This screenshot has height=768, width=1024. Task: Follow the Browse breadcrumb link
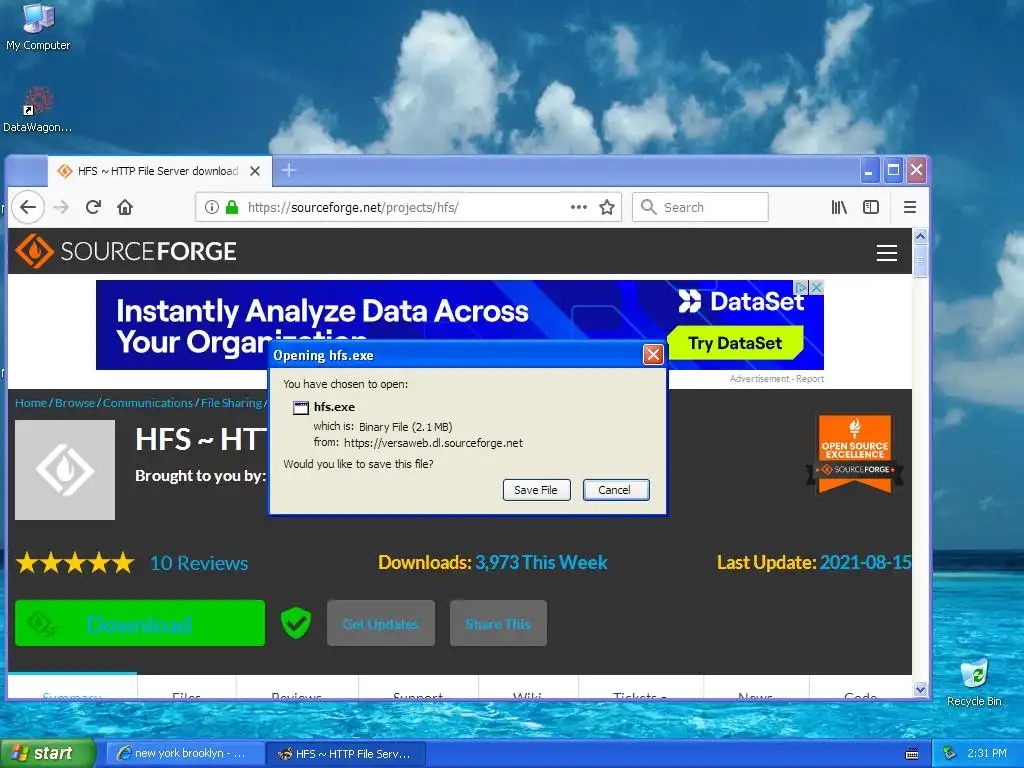coord(74,403)
